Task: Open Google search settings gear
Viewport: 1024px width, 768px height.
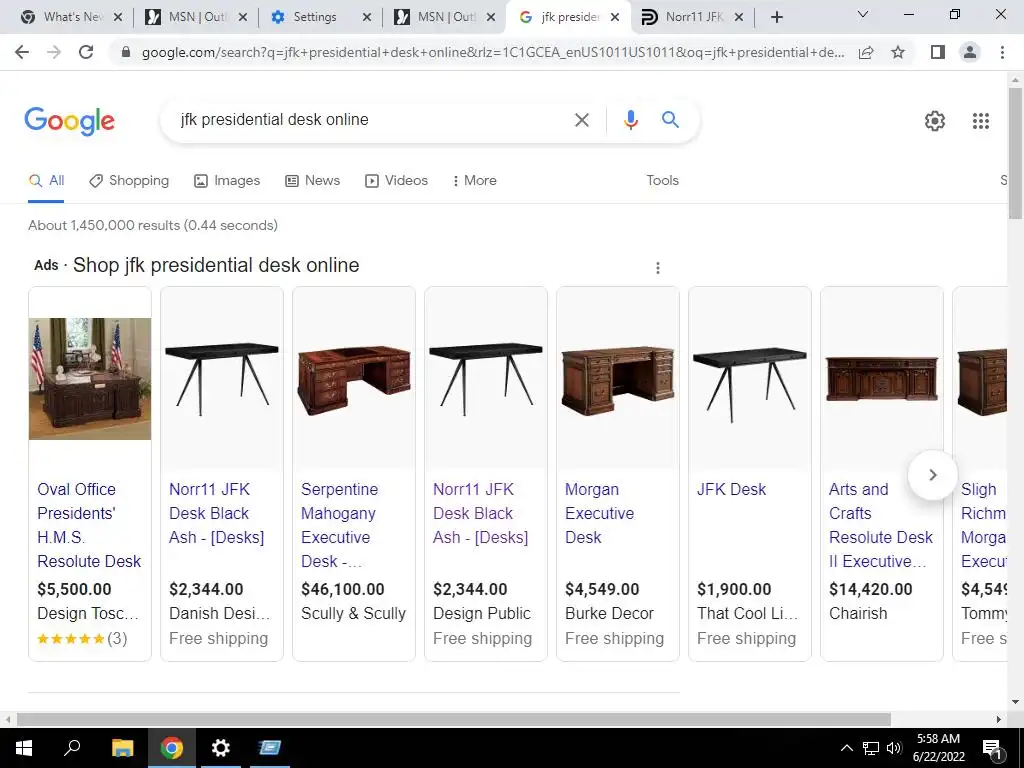Action: pos(935,121)
